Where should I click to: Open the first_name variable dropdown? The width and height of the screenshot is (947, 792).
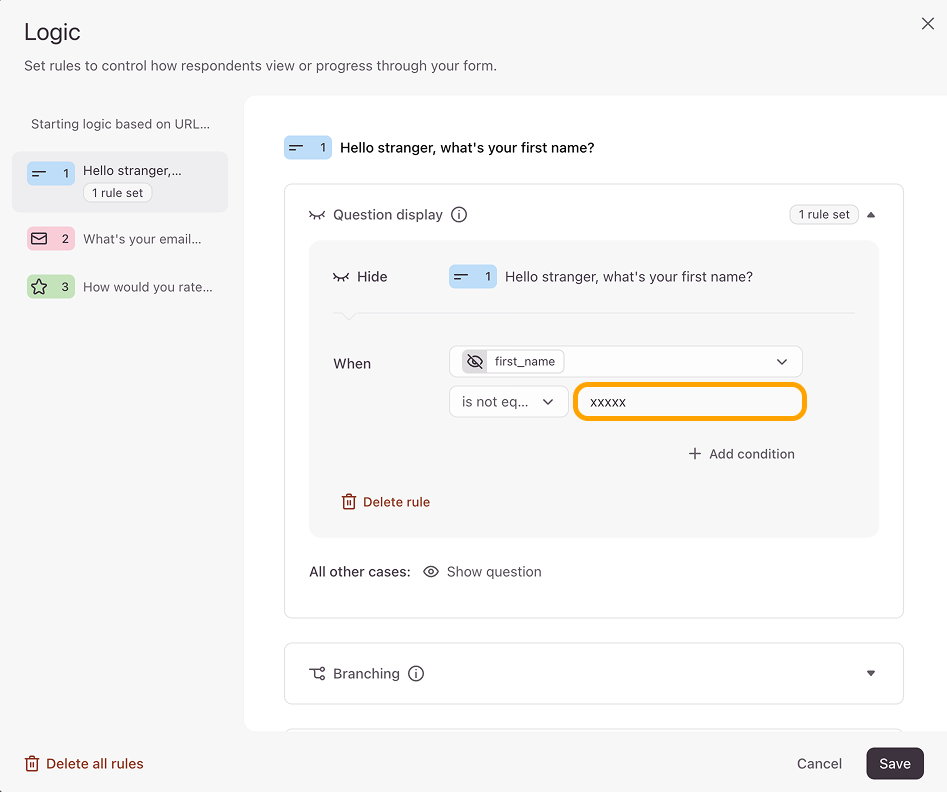[626, 361]
